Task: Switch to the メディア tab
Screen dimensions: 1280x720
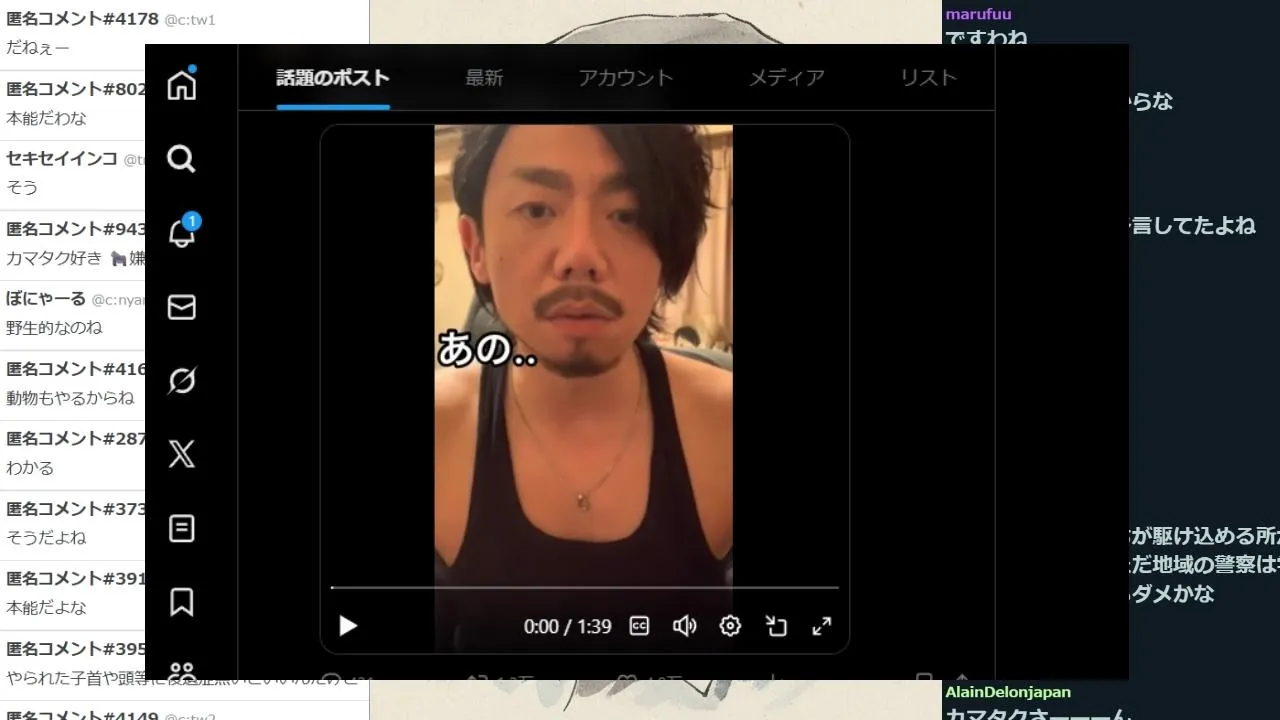Action: (x=787, y=78)
